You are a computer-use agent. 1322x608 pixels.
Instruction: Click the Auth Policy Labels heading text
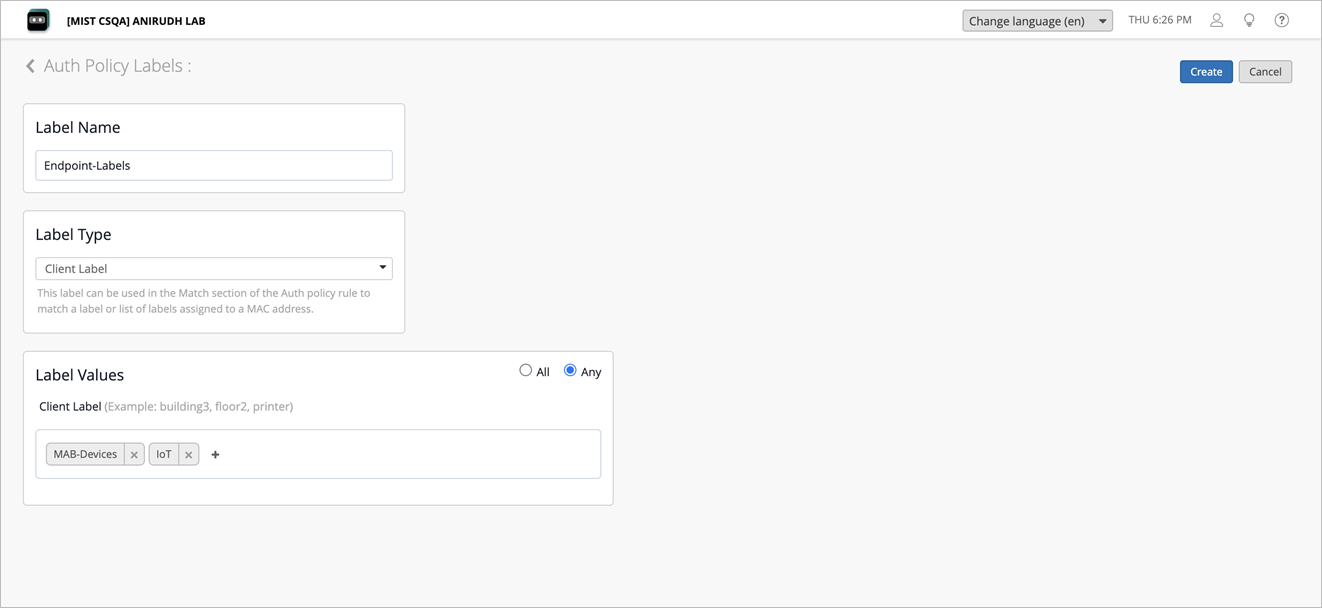point(117,66)
